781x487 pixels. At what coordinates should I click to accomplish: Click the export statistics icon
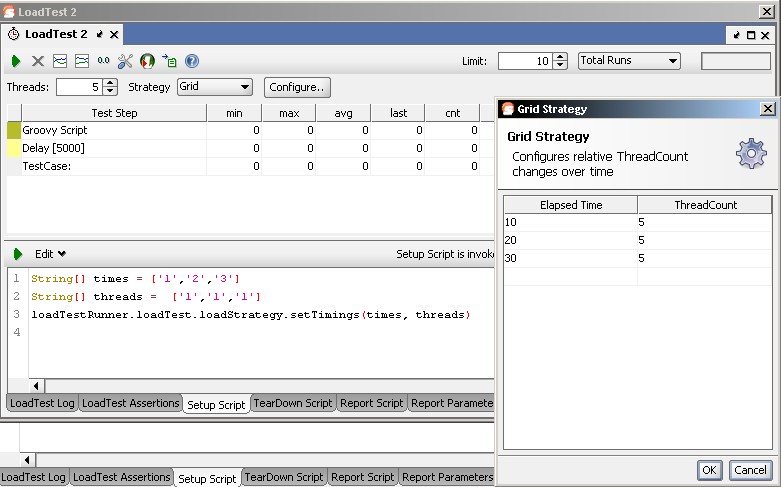[169, 61]
